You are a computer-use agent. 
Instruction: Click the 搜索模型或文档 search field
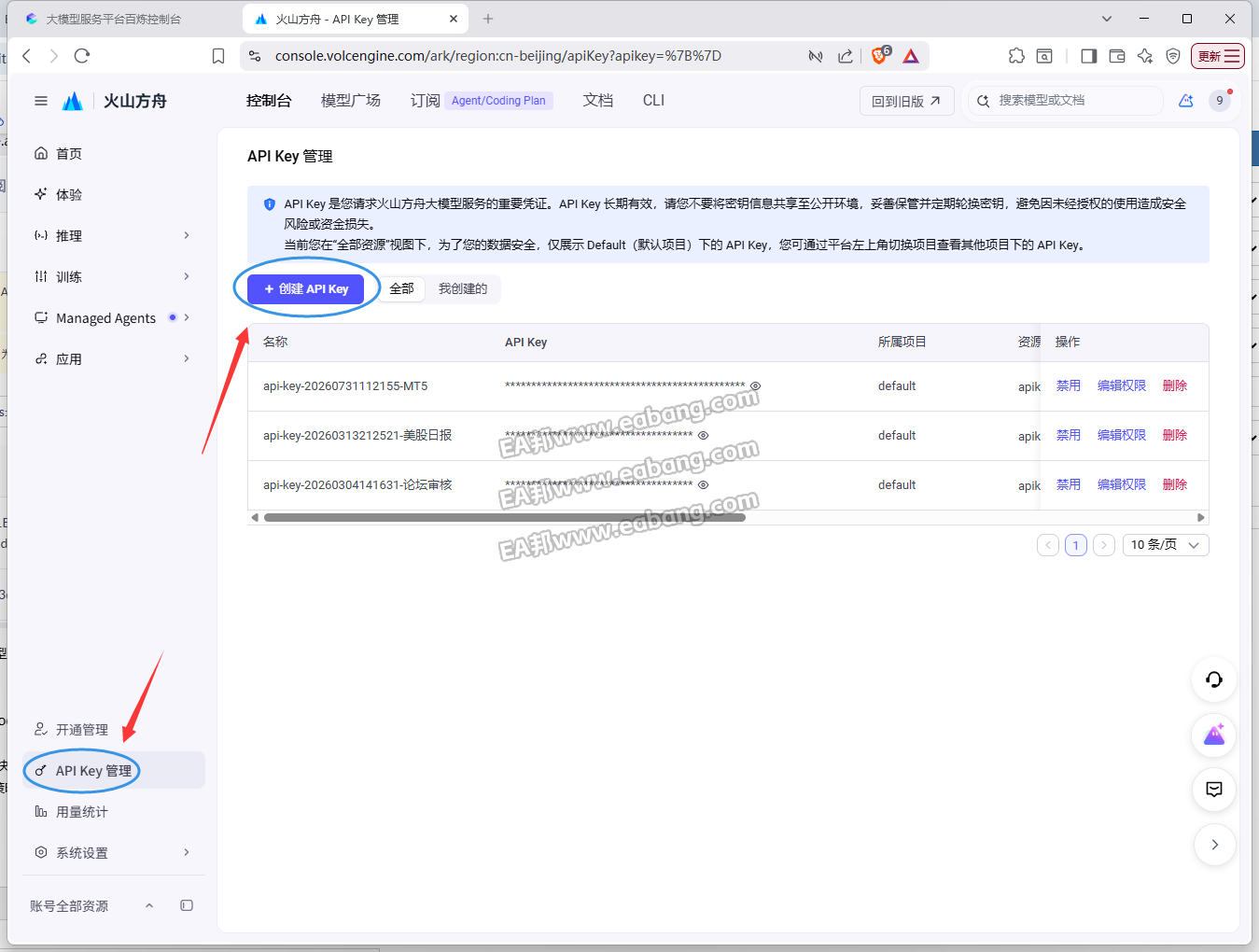1066,101
